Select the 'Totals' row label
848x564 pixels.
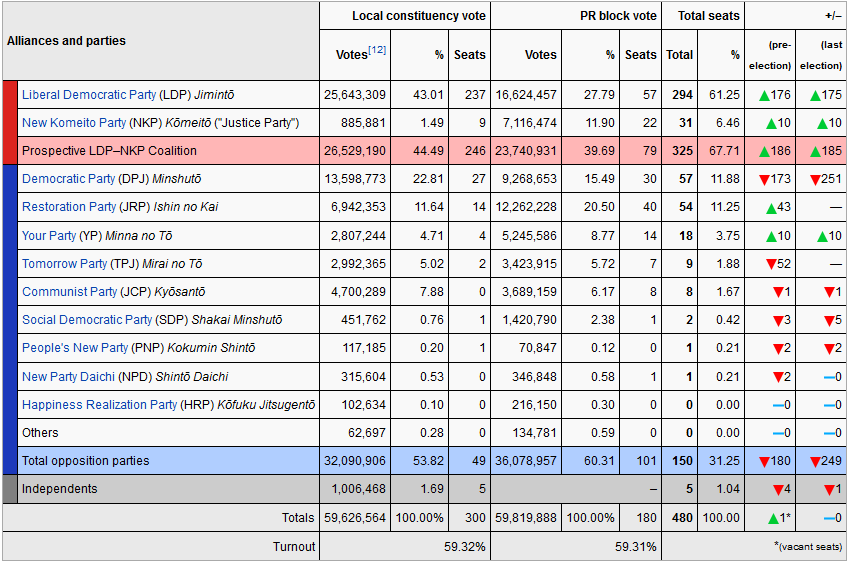click(298, 517)
